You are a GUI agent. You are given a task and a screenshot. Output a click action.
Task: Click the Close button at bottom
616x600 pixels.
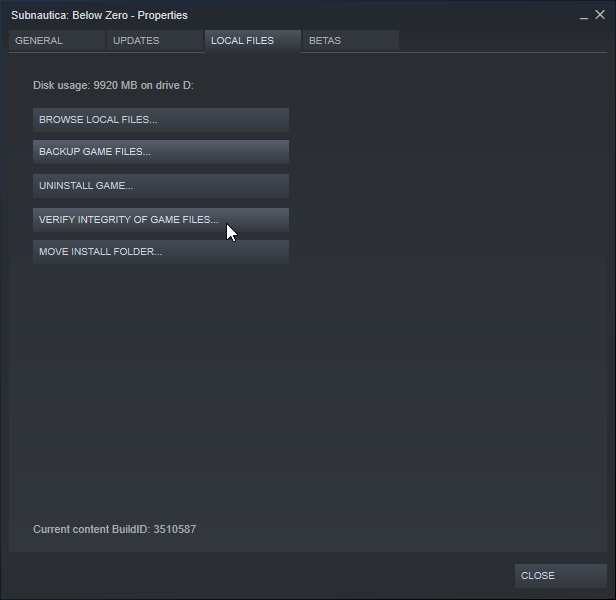[x=561, y=576]
